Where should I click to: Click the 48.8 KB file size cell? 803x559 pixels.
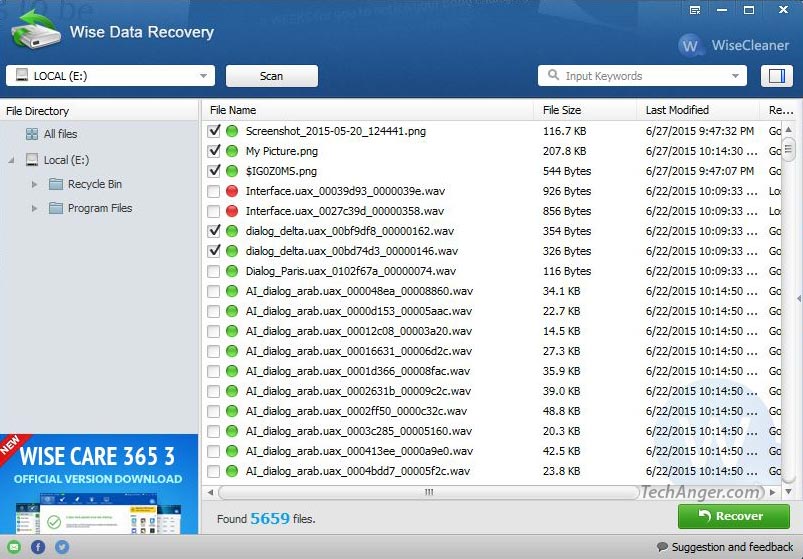pos(561,411)
